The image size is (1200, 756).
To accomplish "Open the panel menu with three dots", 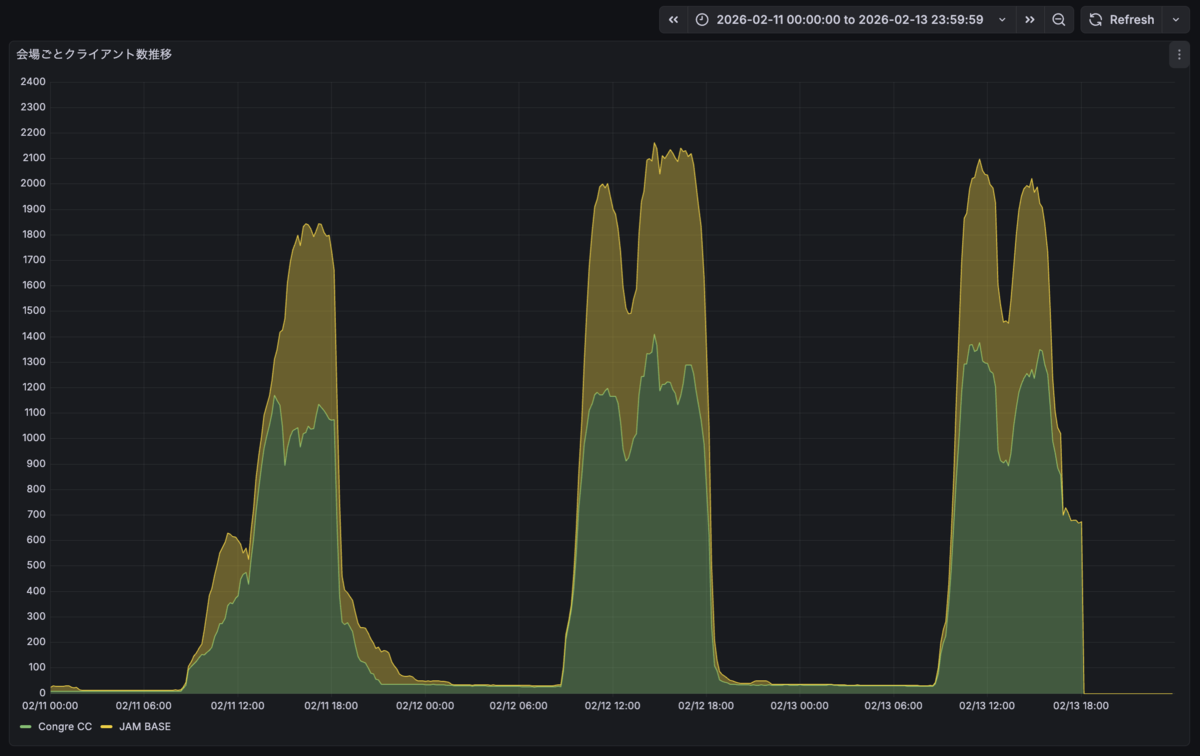I will [x=1178, y=55].
